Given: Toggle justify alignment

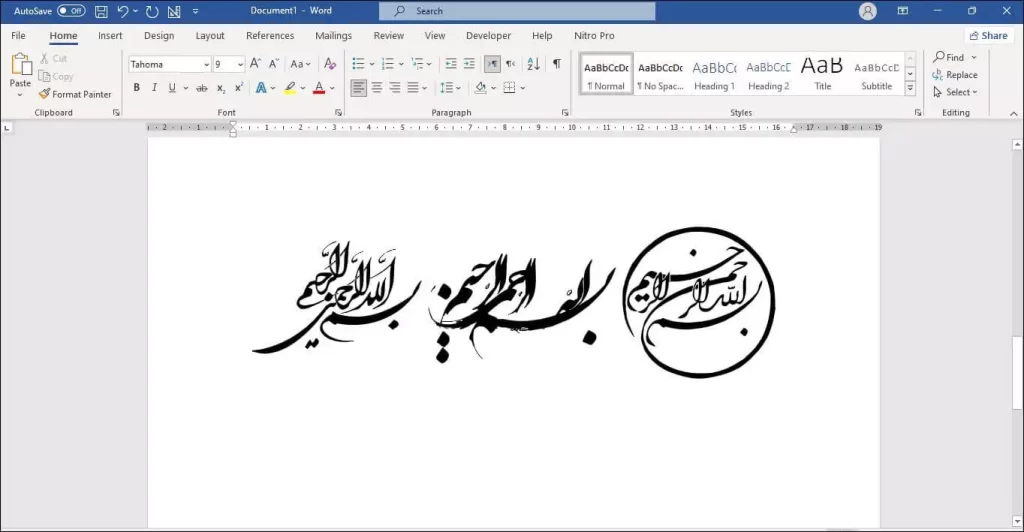Looking at the screenshot, I should (x=413, y=87).
